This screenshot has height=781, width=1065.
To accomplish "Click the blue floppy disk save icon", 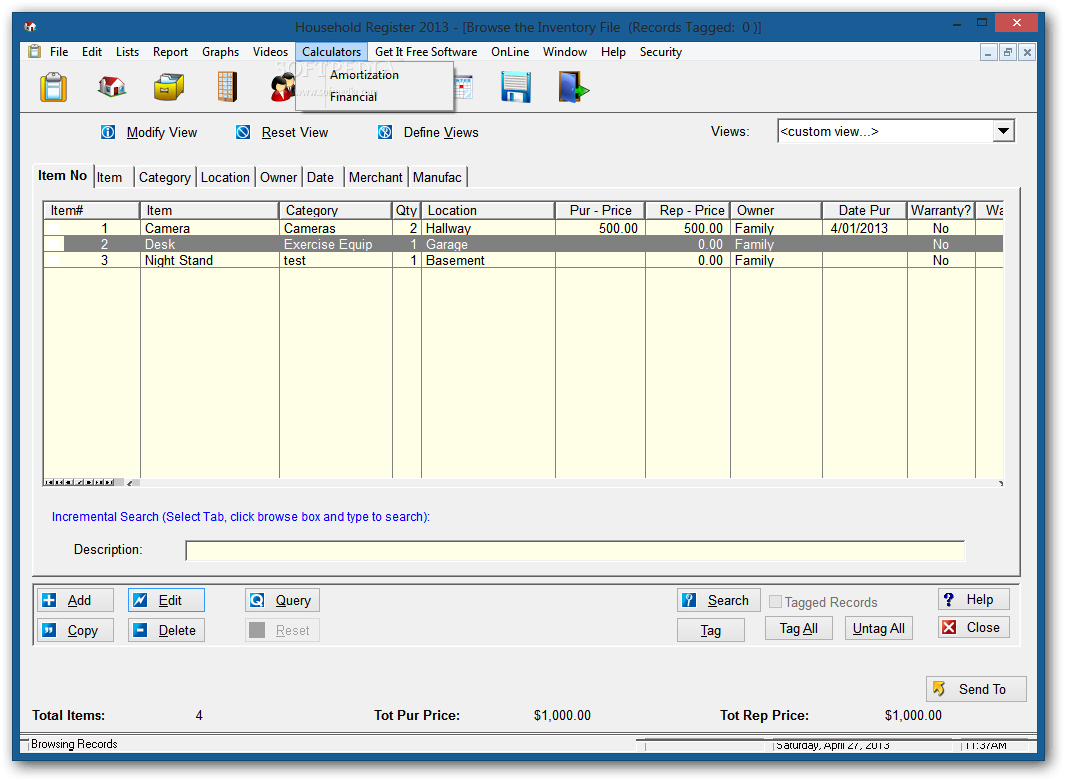I will [516, 87].
